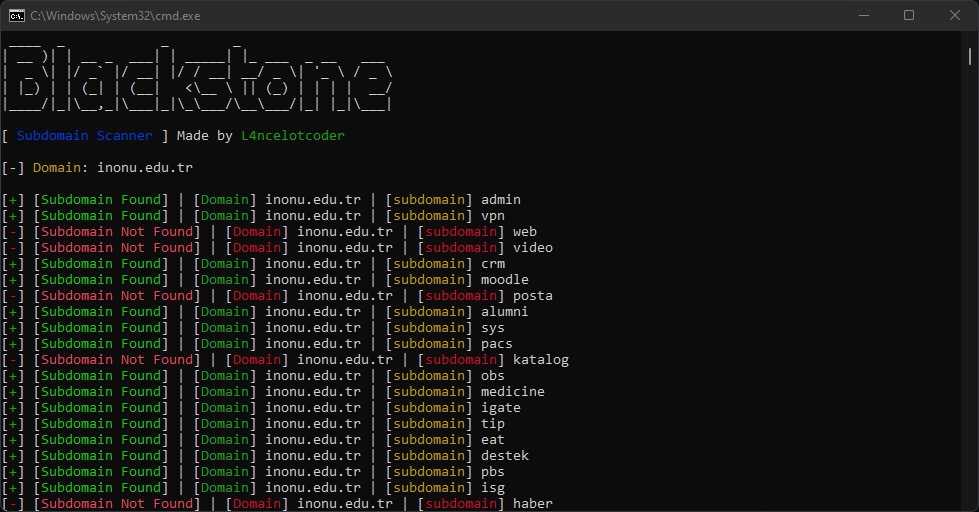Click the [+] marker on the vpn row

pos(13,216)
